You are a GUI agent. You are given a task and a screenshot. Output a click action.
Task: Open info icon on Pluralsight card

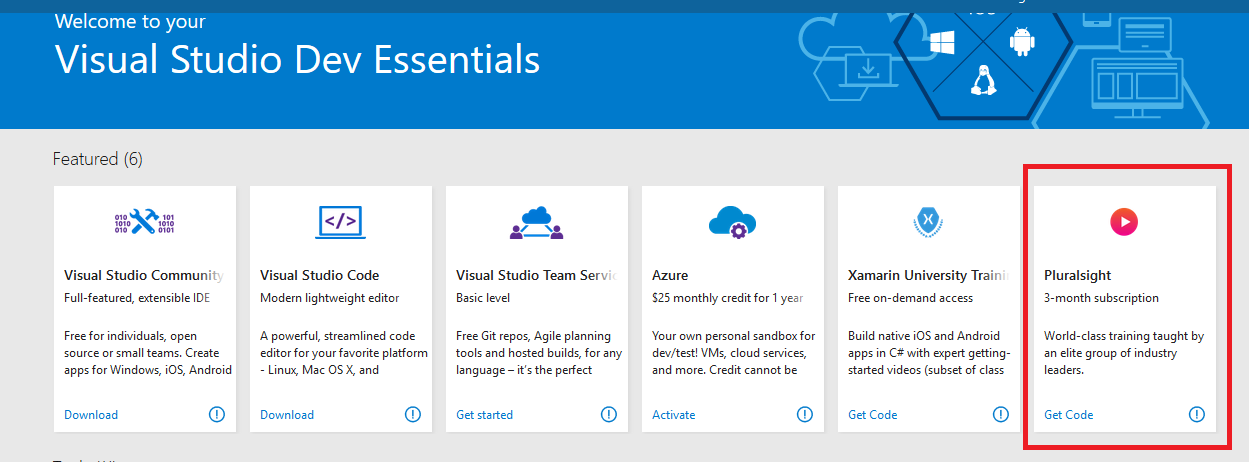[1197, 414]
